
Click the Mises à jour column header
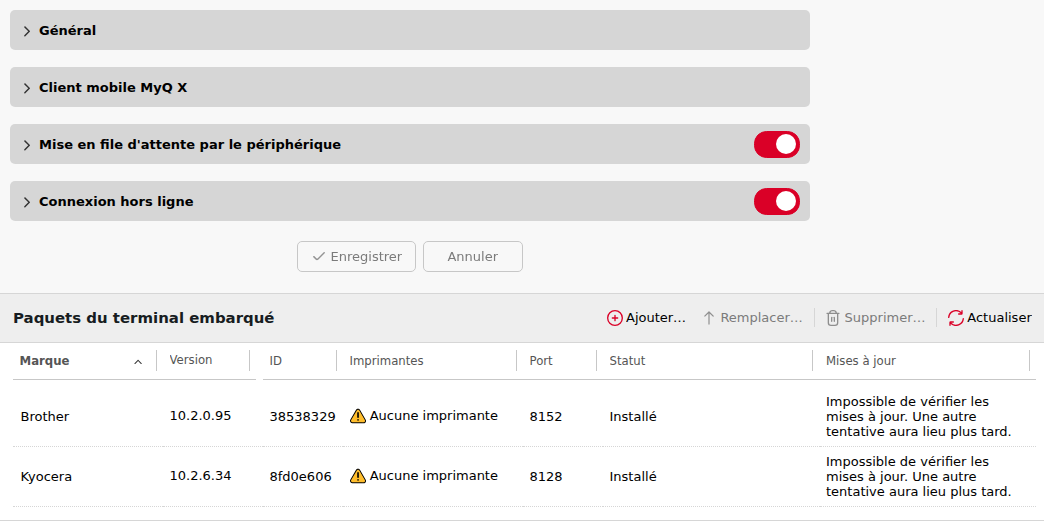tap(860, 361)
